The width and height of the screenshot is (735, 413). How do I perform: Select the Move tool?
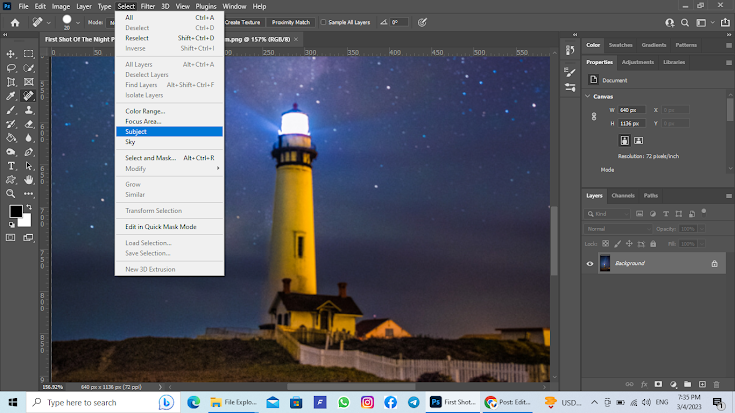point(11,54)
